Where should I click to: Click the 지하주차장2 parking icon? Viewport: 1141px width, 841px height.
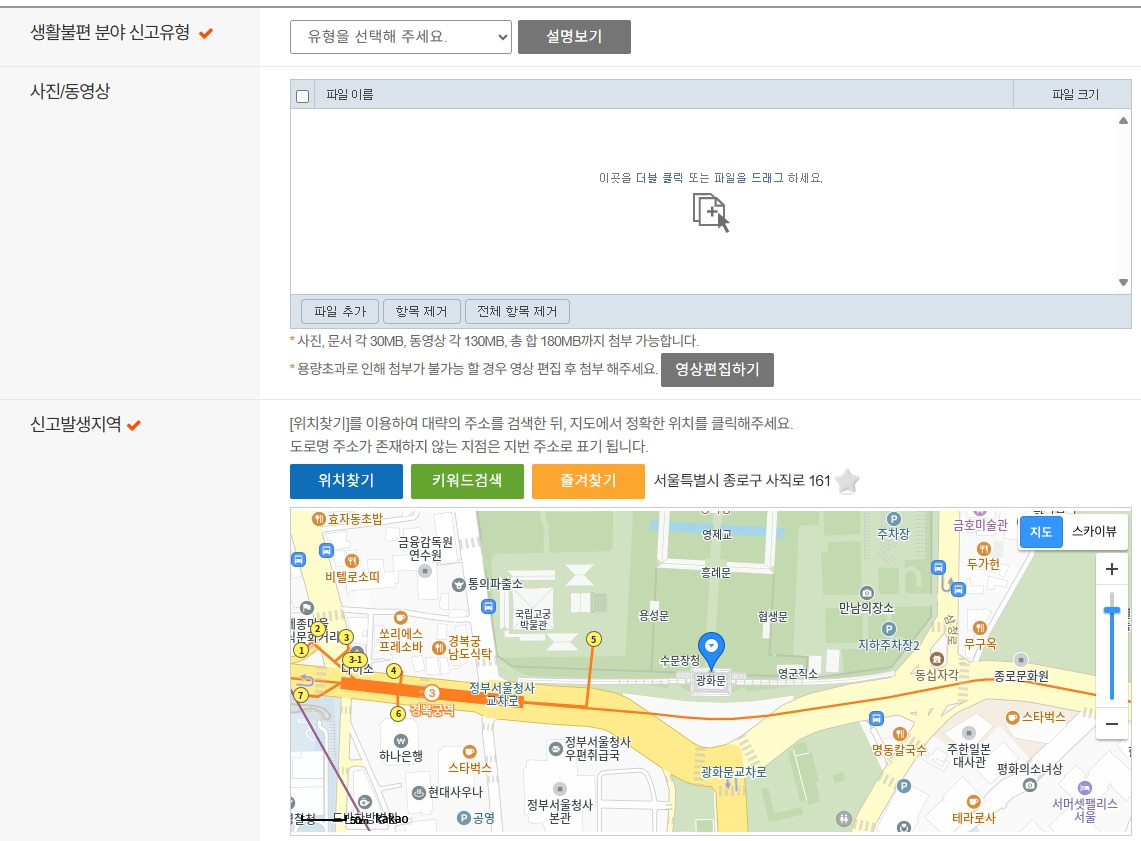pyautogui.click(x=888, y=629)
